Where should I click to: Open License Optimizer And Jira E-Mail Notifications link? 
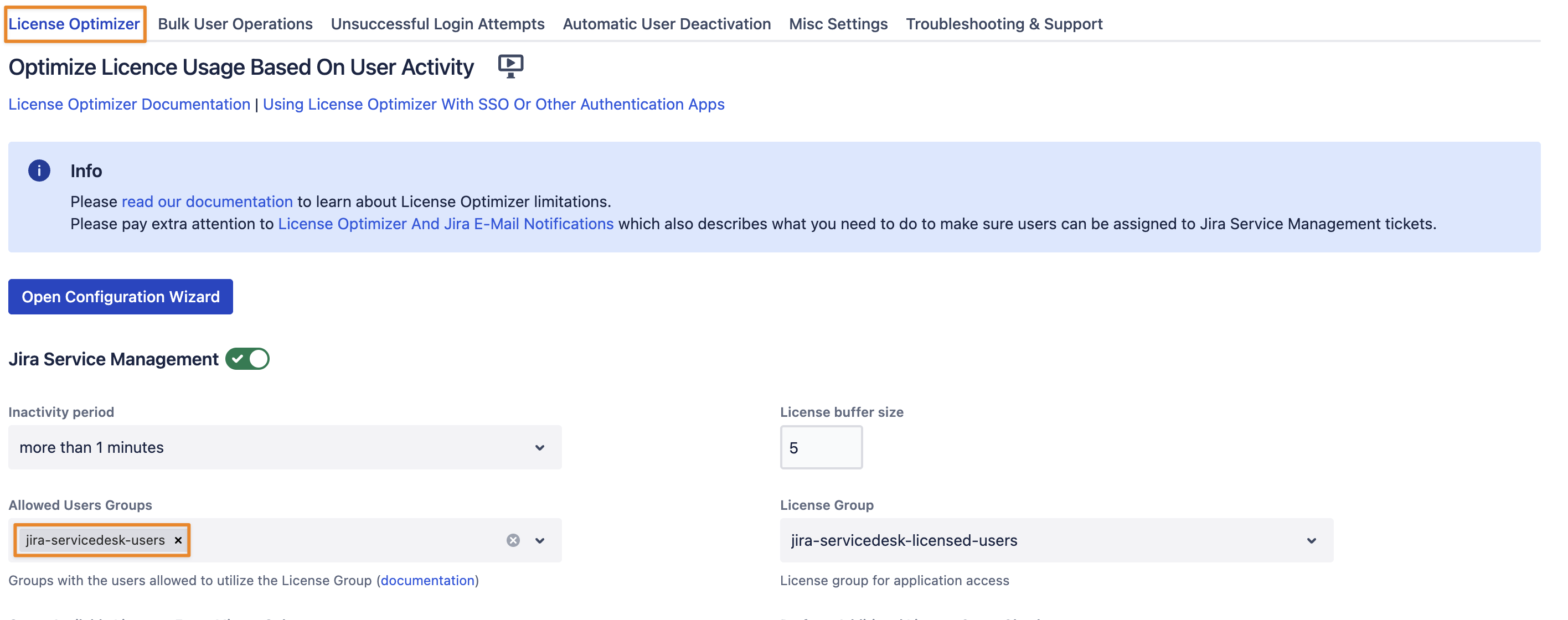(446, 224)
